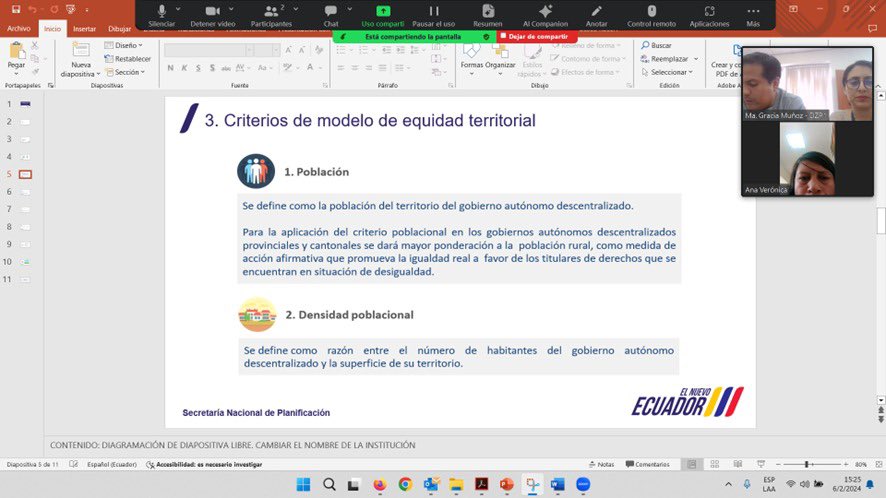Expand video options arrow beside Detener video
Viewport: 886px width, 498px height.
click(231, 9)
